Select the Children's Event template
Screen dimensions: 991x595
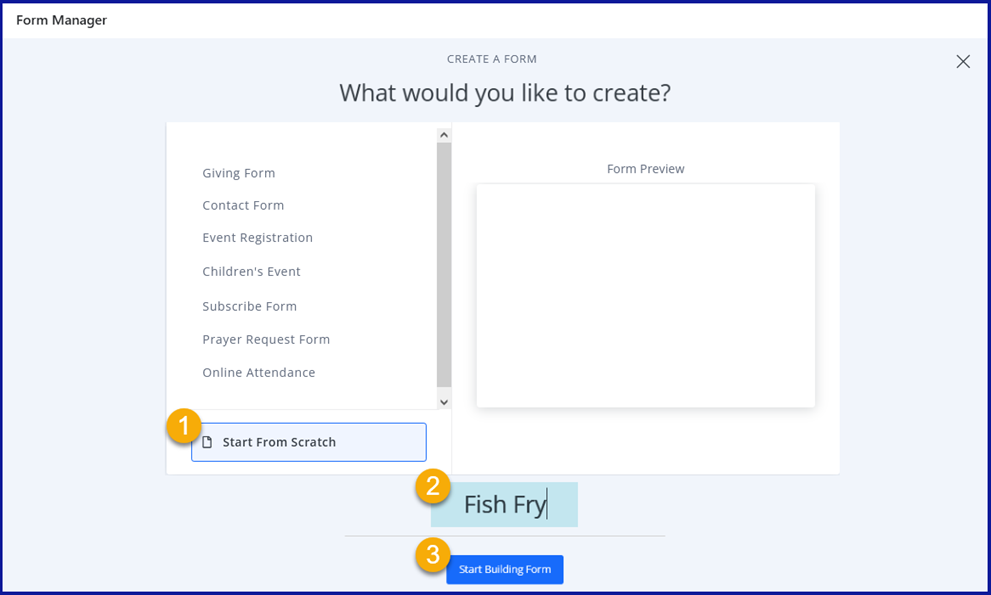pos(252,271)
